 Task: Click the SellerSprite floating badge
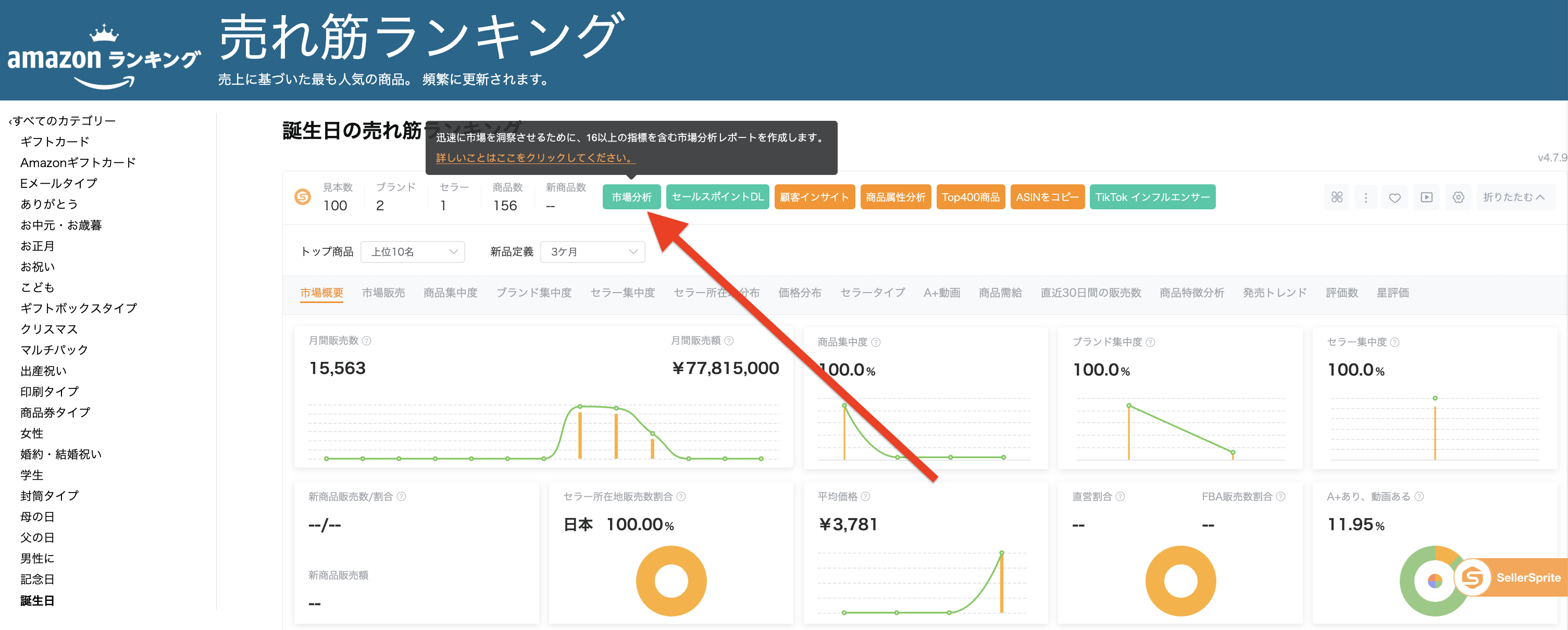[x=1511, y=578]
